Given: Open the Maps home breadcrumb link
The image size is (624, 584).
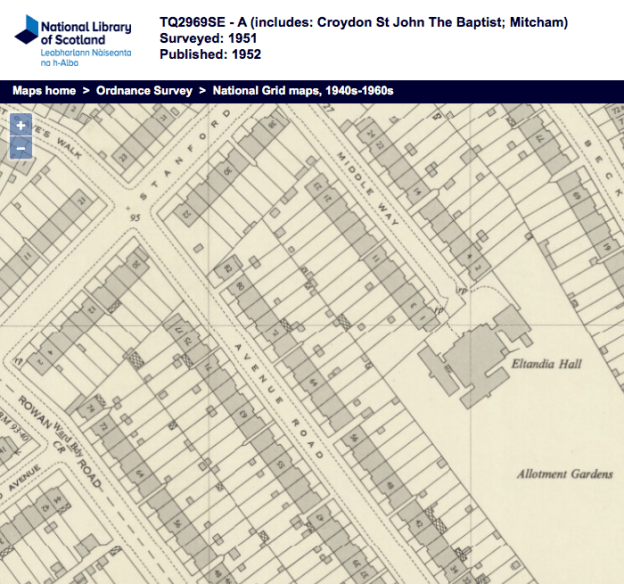Looking at the screenshot, I should click(44, 91).
